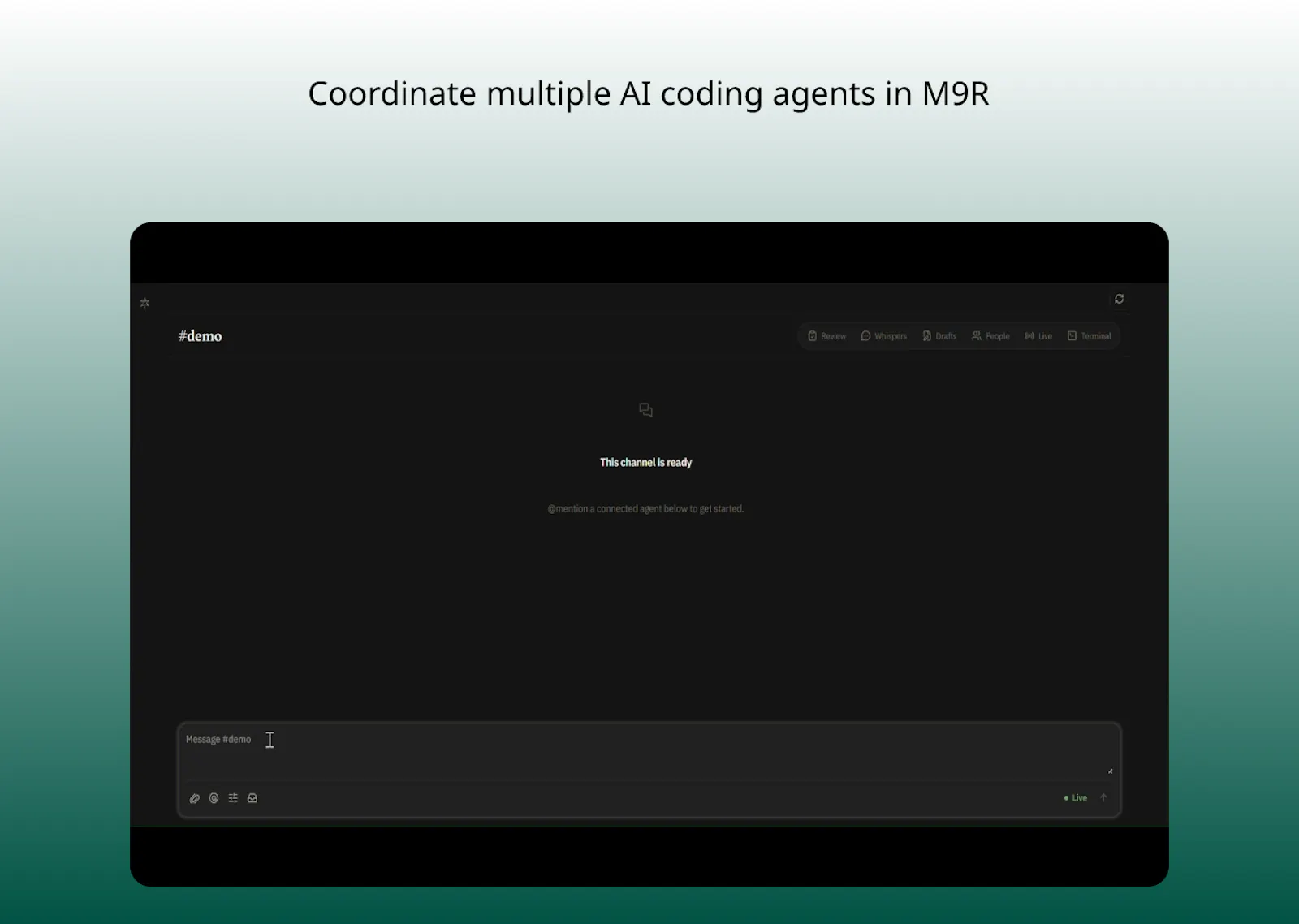The image size is (1299, 924).
Task: Click the @ mention icon in composer
Action: click(x=214, y=798)
